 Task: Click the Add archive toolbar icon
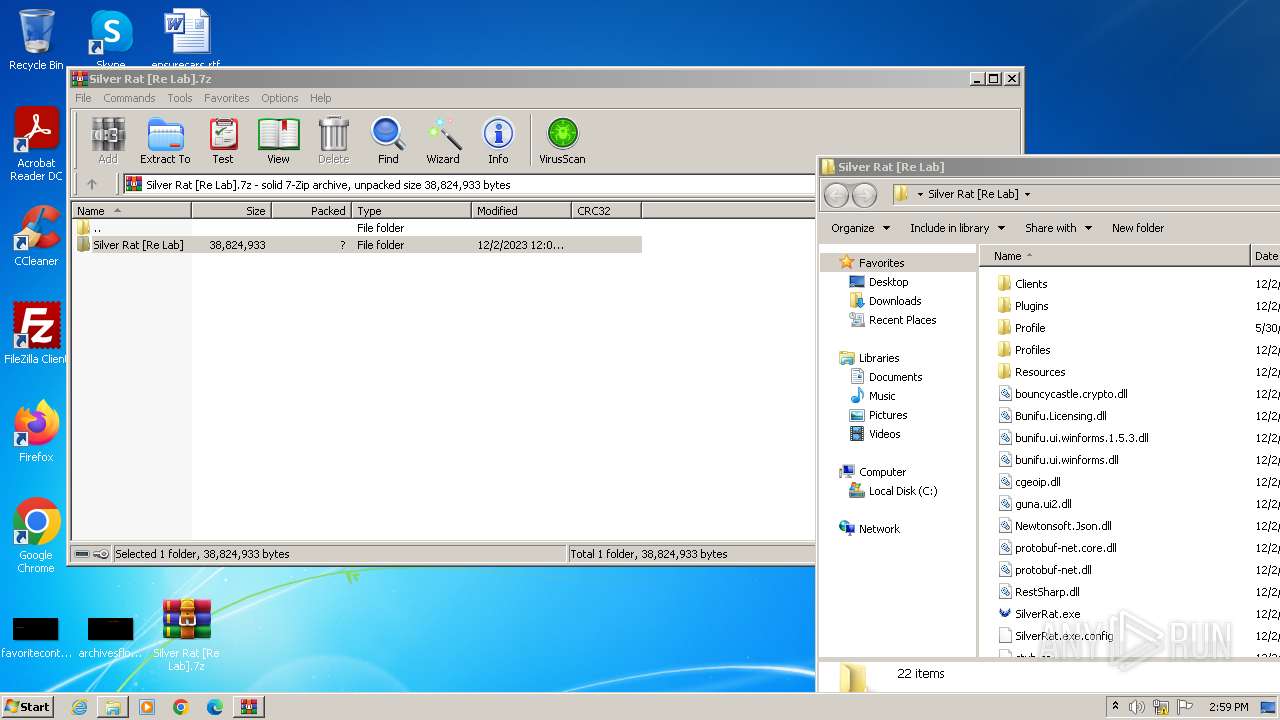click(108, 141)
